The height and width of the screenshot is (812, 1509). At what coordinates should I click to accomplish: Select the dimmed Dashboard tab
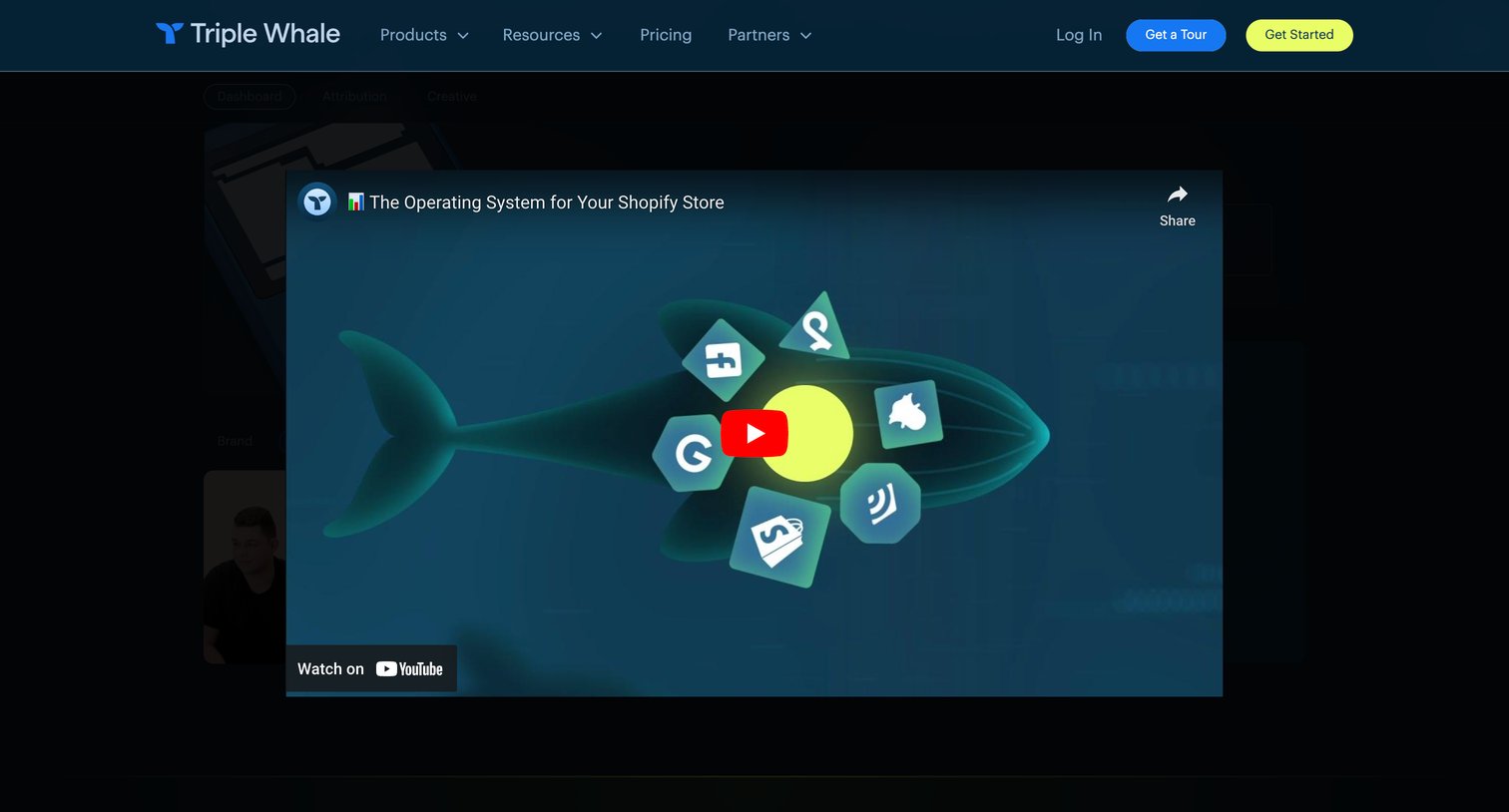pos(250,97)
